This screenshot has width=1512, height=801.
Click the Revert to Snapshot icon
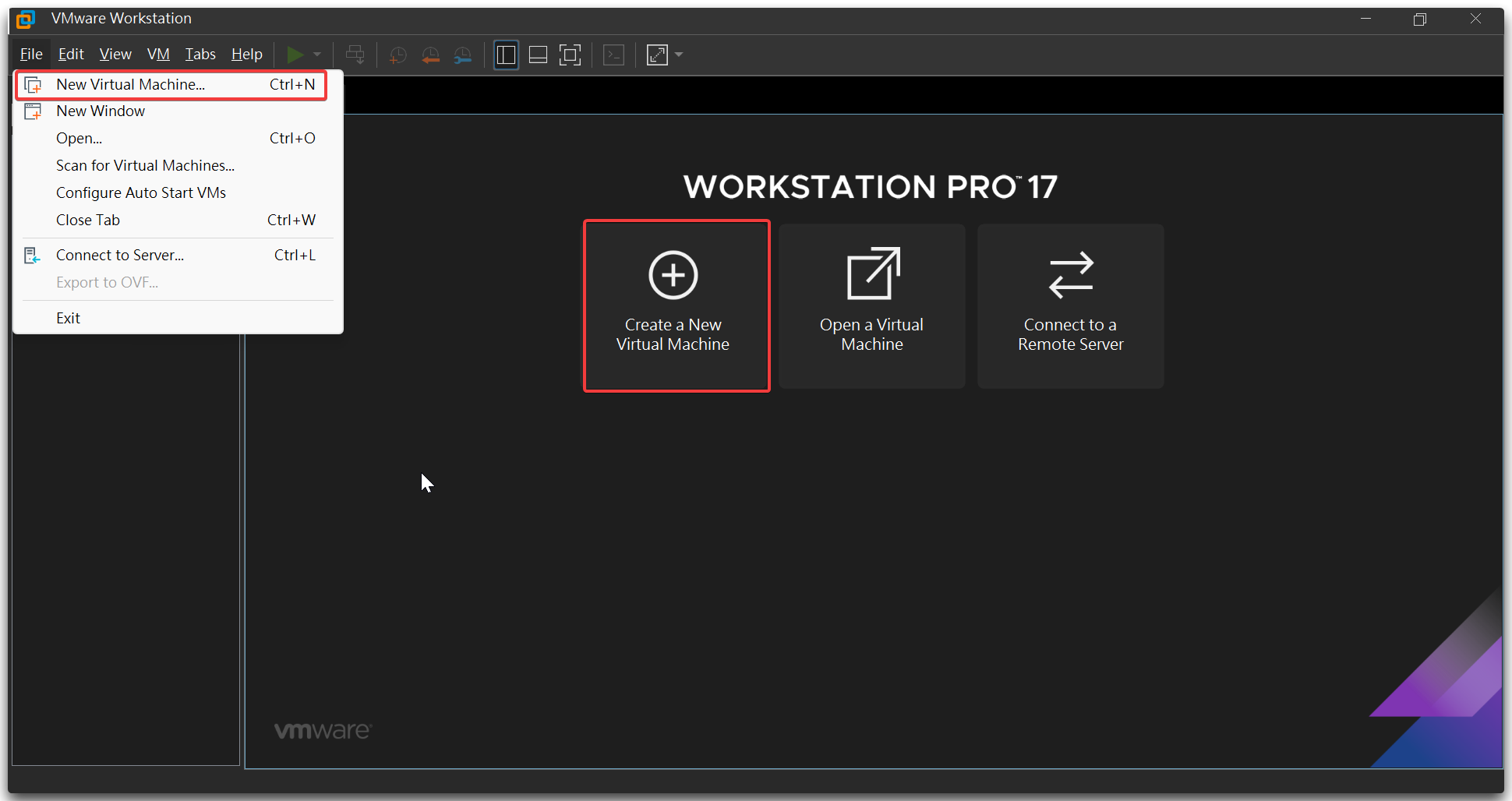(x=430, y=55)
